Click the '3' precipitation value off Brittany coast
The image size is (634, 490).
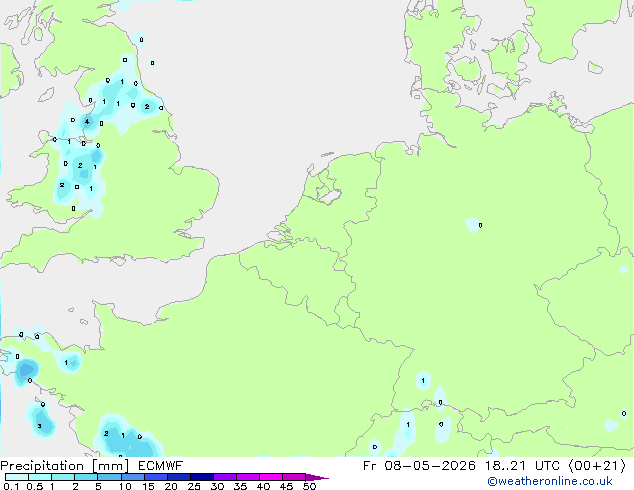39,426
